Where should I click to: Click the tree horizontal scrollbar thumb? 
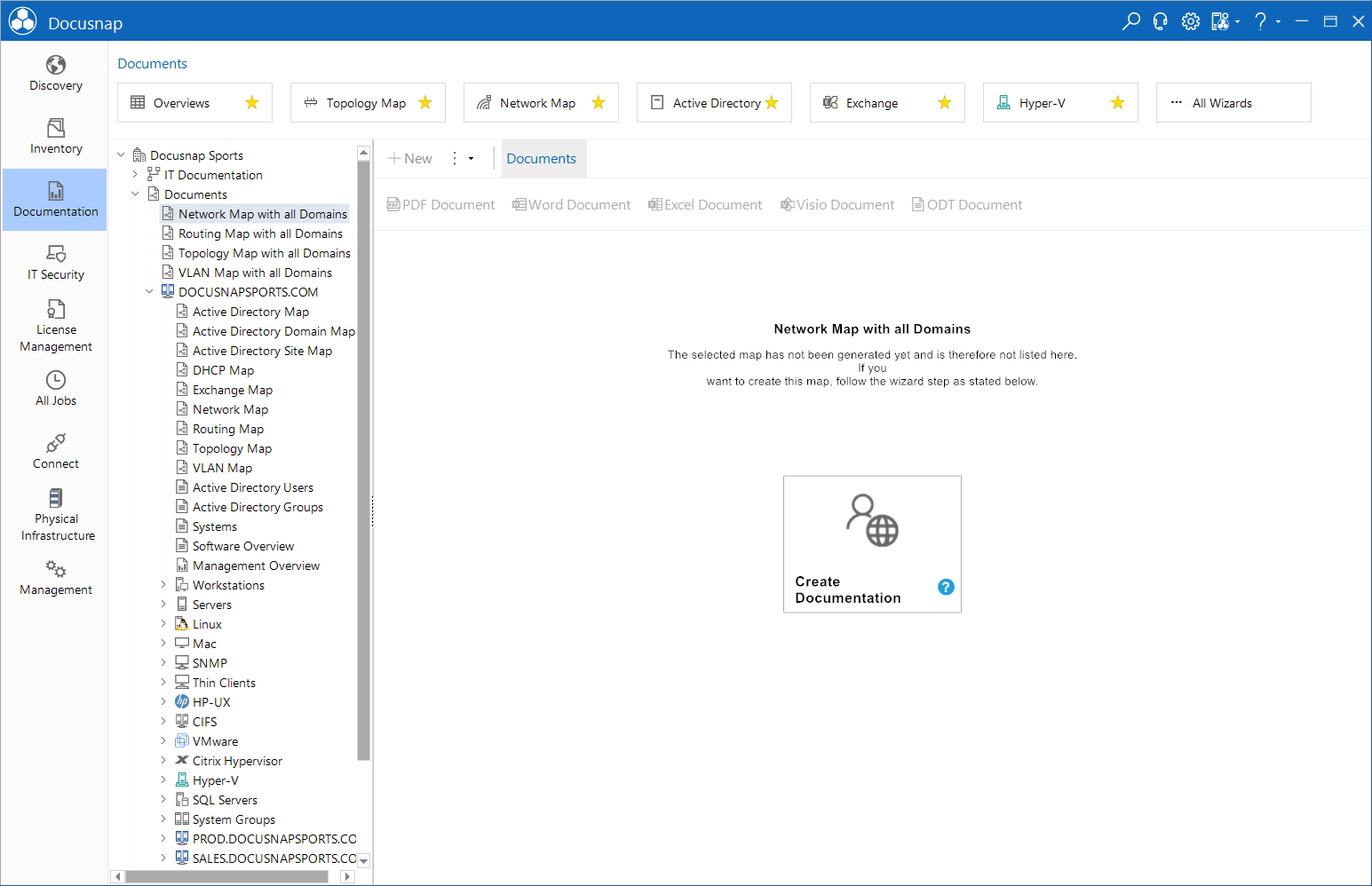pyautogui.click(x=227, y=876)
